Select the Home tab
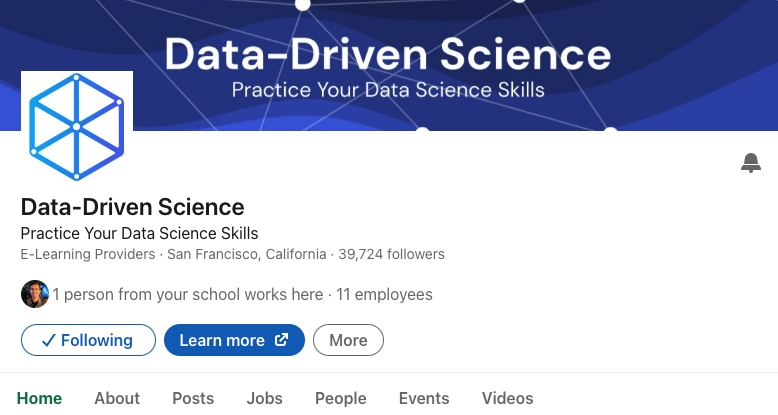The height and width of the screenshot is (415, 778). [x=39, y=398]
